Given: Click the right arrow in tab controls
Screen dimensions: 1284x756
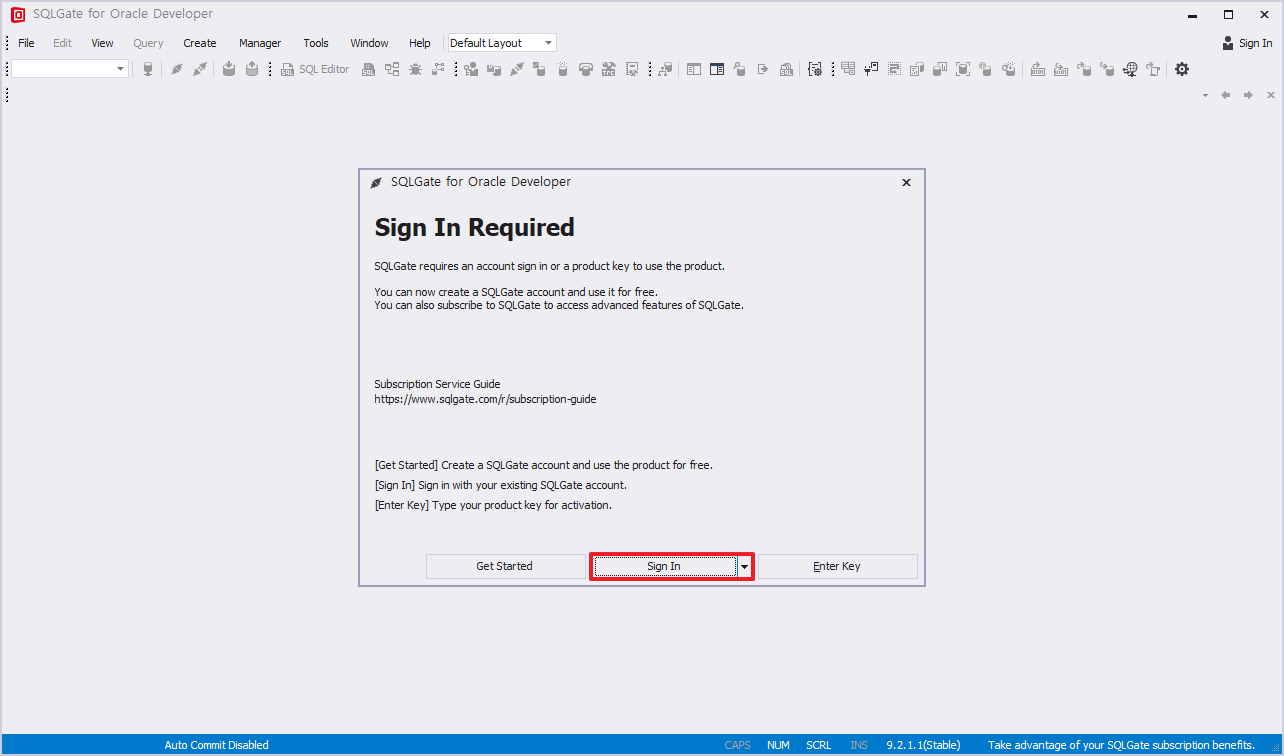Looking at the screenshot, I should pyautogui.click(x=1248, y=95).
